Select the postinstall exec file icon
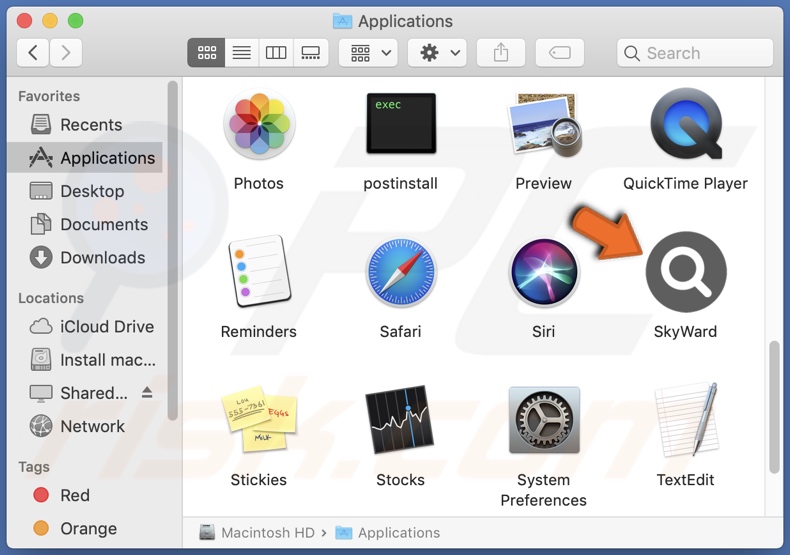Screen dimensions: 790x555 click(x=401, y=123)
